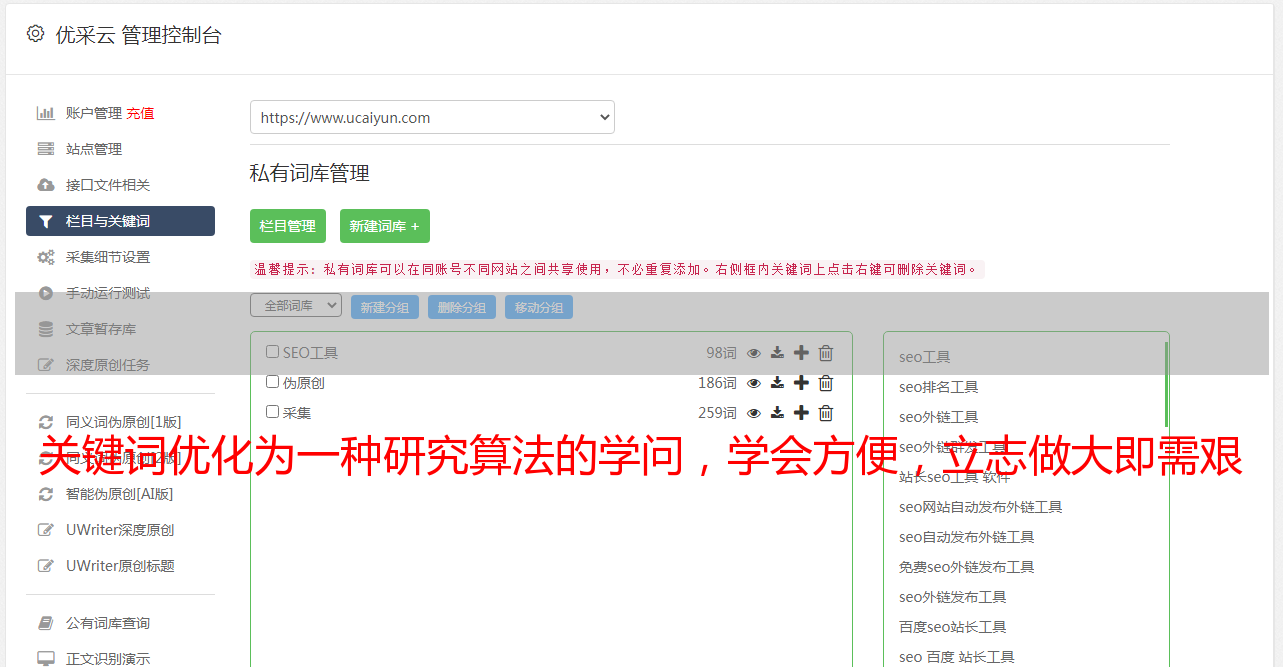This screenshot has height=667, width=1283.
Task: Click the plus icon in the 伪原创 row
Action: (x=801, y=383)
